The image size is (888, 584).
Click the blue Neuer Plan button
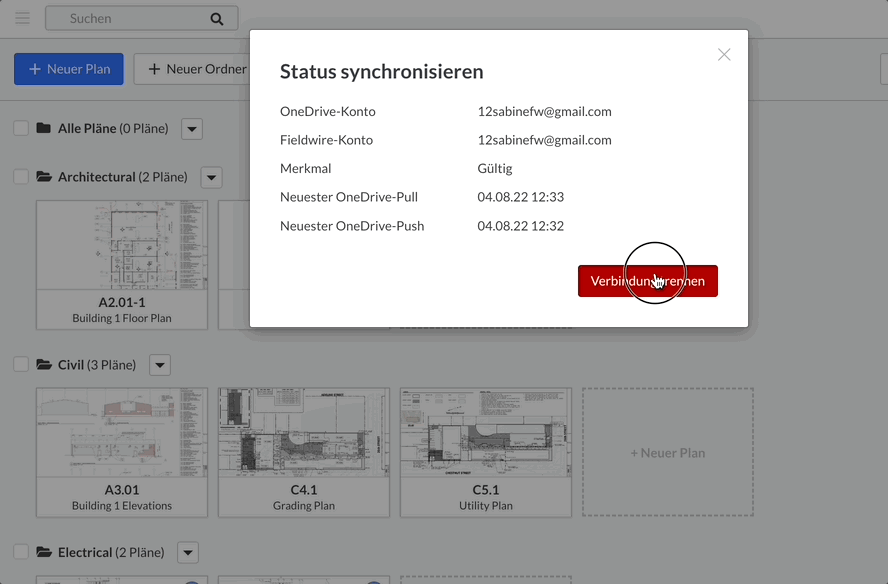[69, 69]
